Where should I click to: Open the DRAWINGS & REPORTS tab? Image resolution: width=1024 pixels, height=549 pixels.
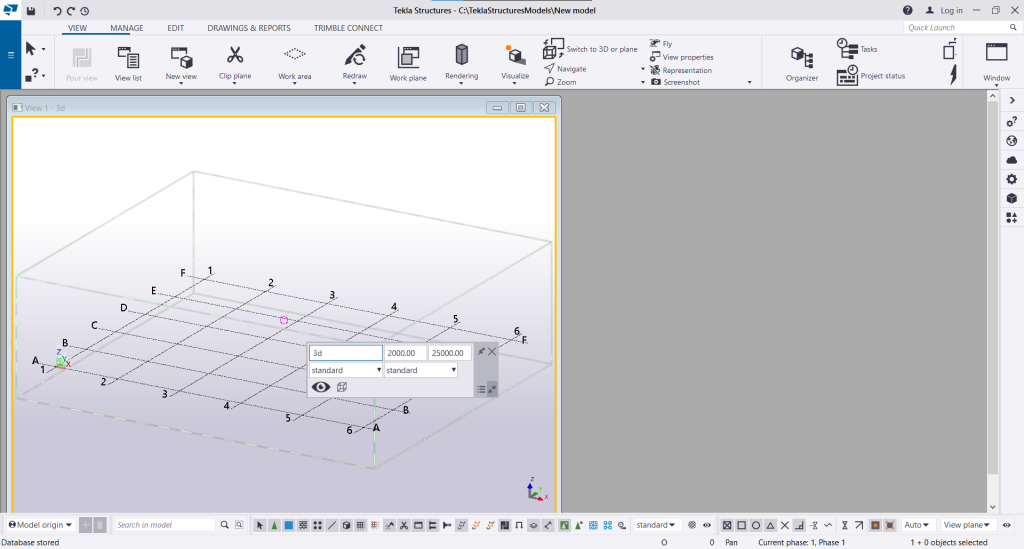[x=249, y=28]
